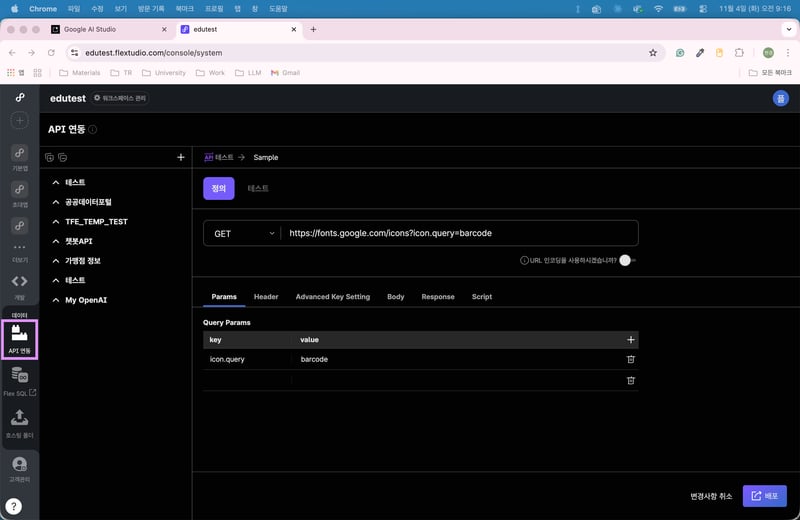Viewport: 800px width, 520px height.
Task: Collapse the TFE_TEMP_TEST folder
Action: click(56, 222)
